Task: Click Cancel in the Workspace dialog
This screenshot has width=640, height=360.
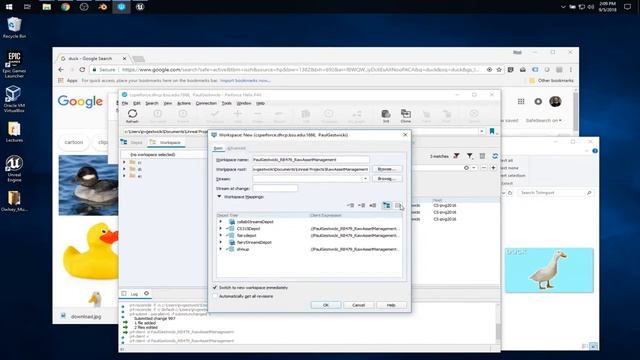Action: (x=358, y=305)
